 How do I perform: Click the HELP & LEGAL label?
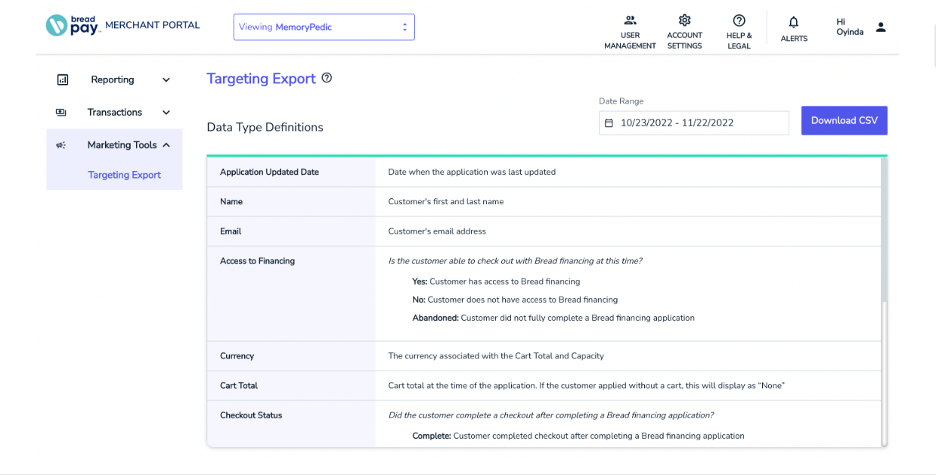739,40
